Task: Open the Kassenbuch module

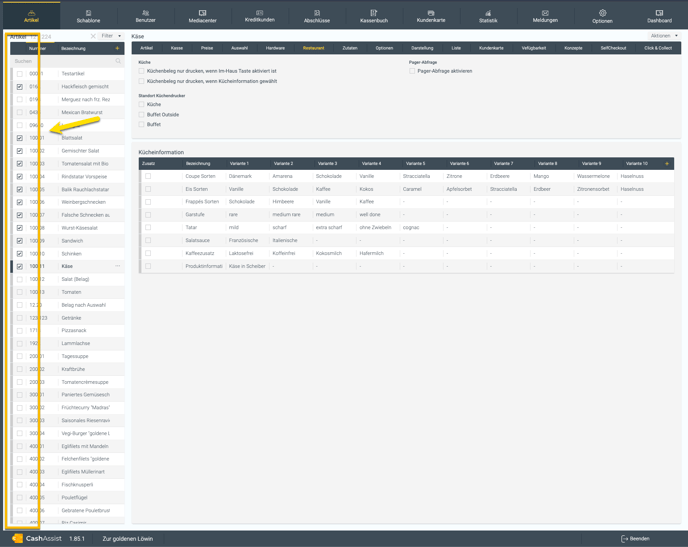Action: click(373, 15)
